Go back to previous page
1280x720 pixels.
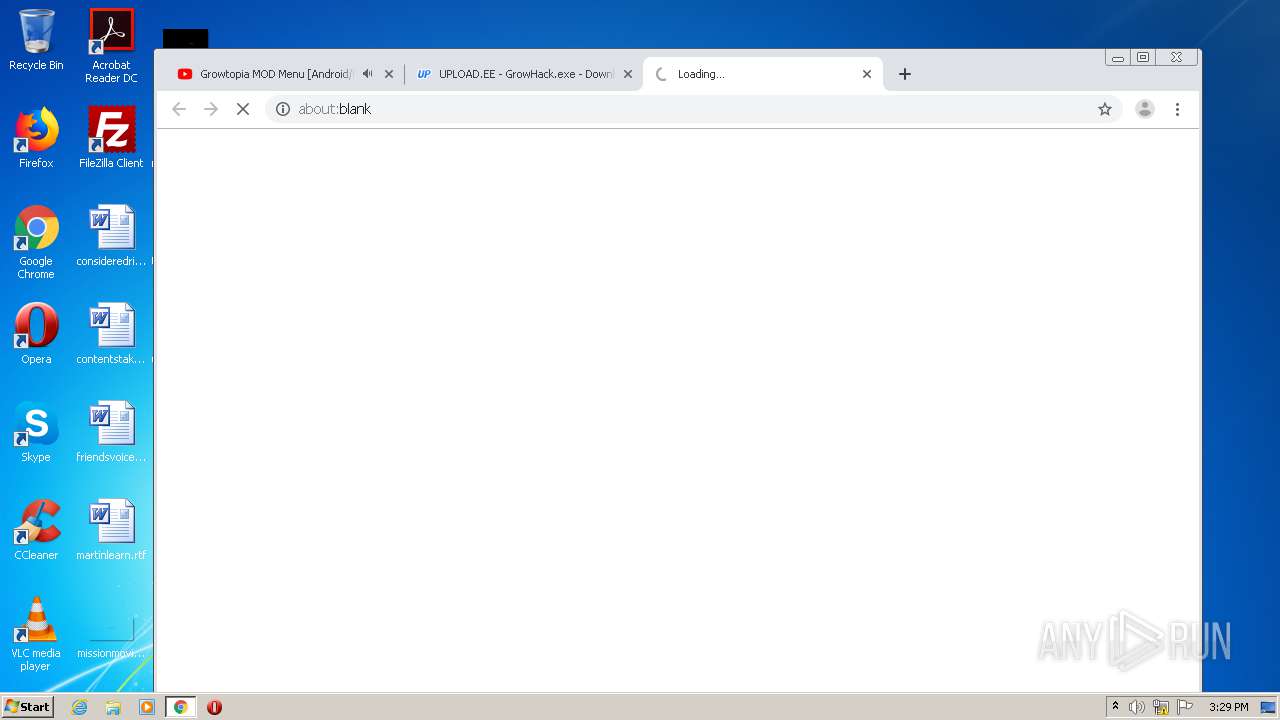click(179, 109)
